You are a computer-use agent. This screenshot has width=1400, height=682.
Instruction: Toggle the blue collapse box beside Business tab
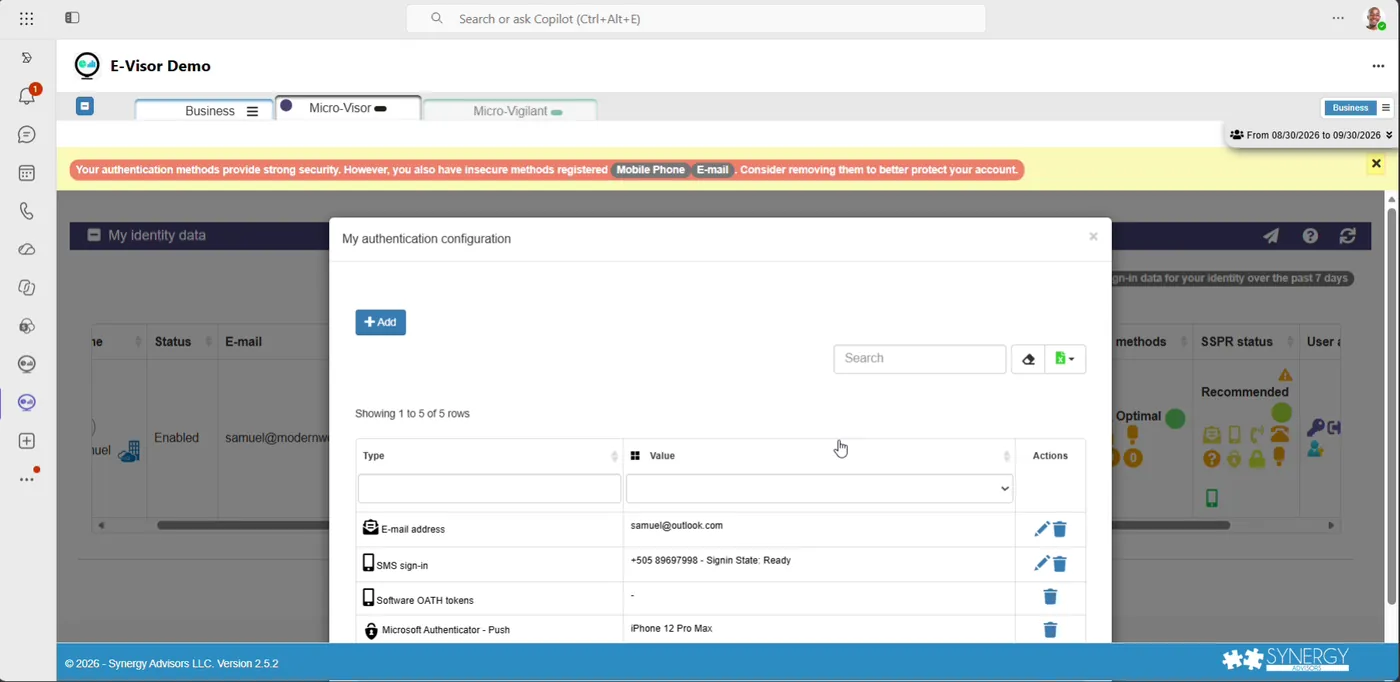point(85,106)
